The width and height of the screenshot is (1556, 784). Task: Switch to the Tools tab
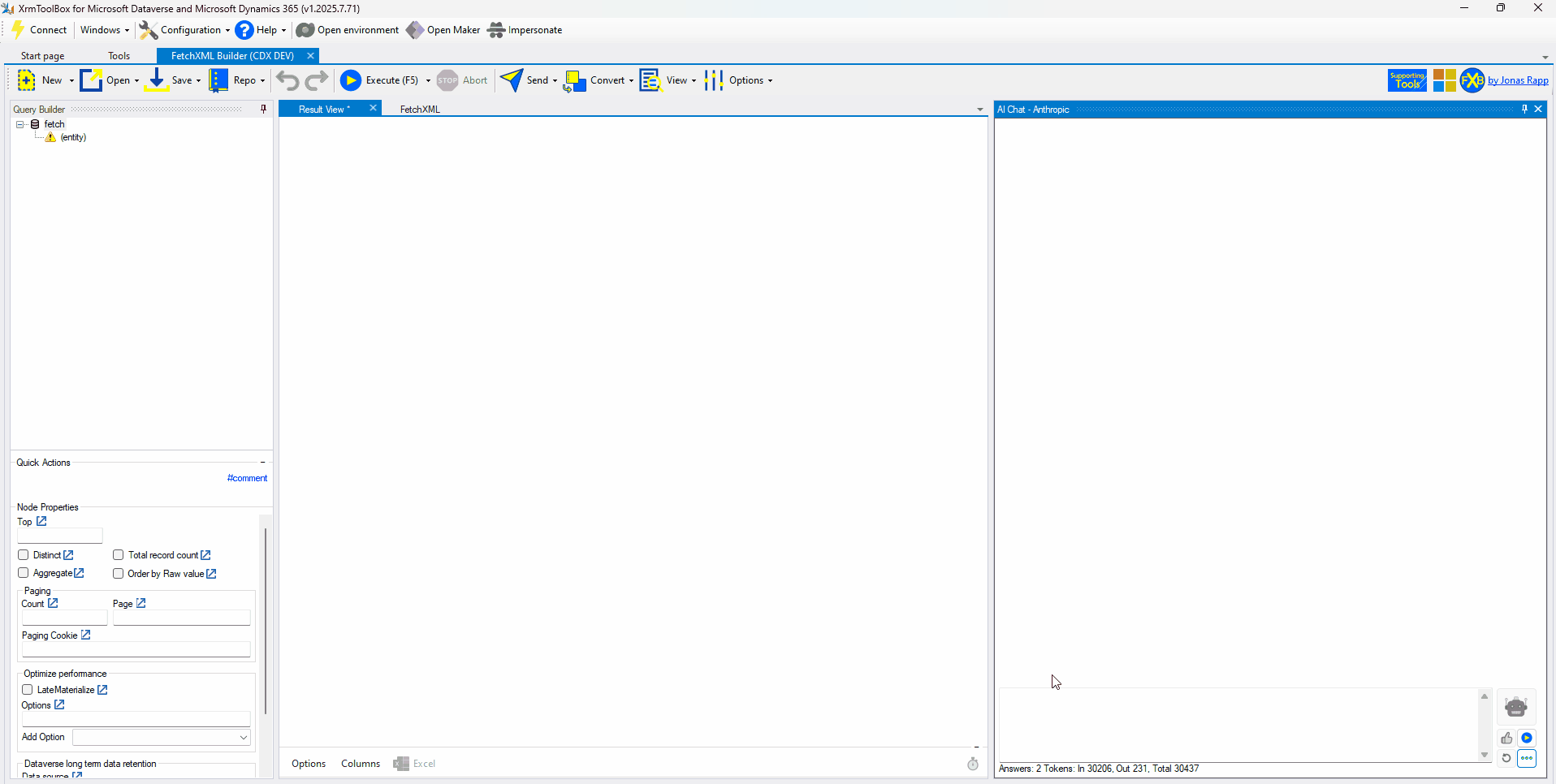pyautogui.click(x=119, y=56)
